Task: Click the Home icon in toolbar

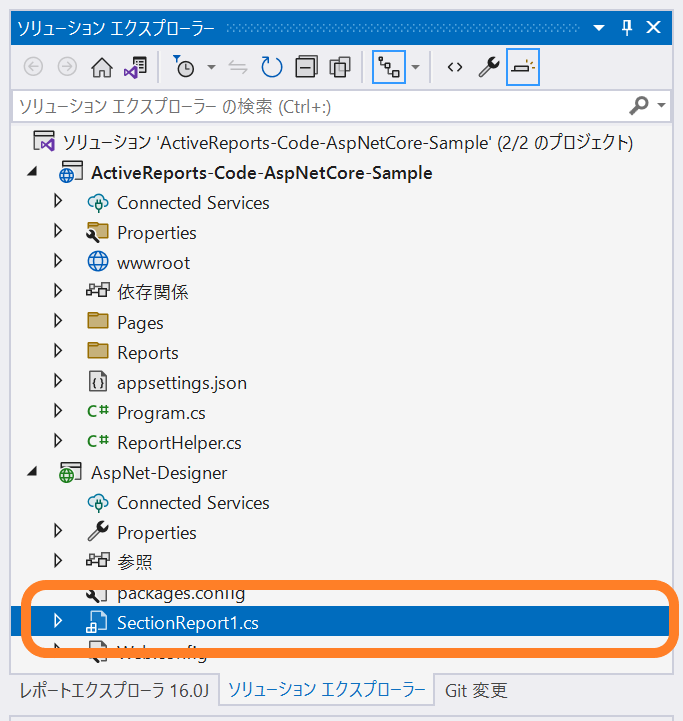Action: 102,68
